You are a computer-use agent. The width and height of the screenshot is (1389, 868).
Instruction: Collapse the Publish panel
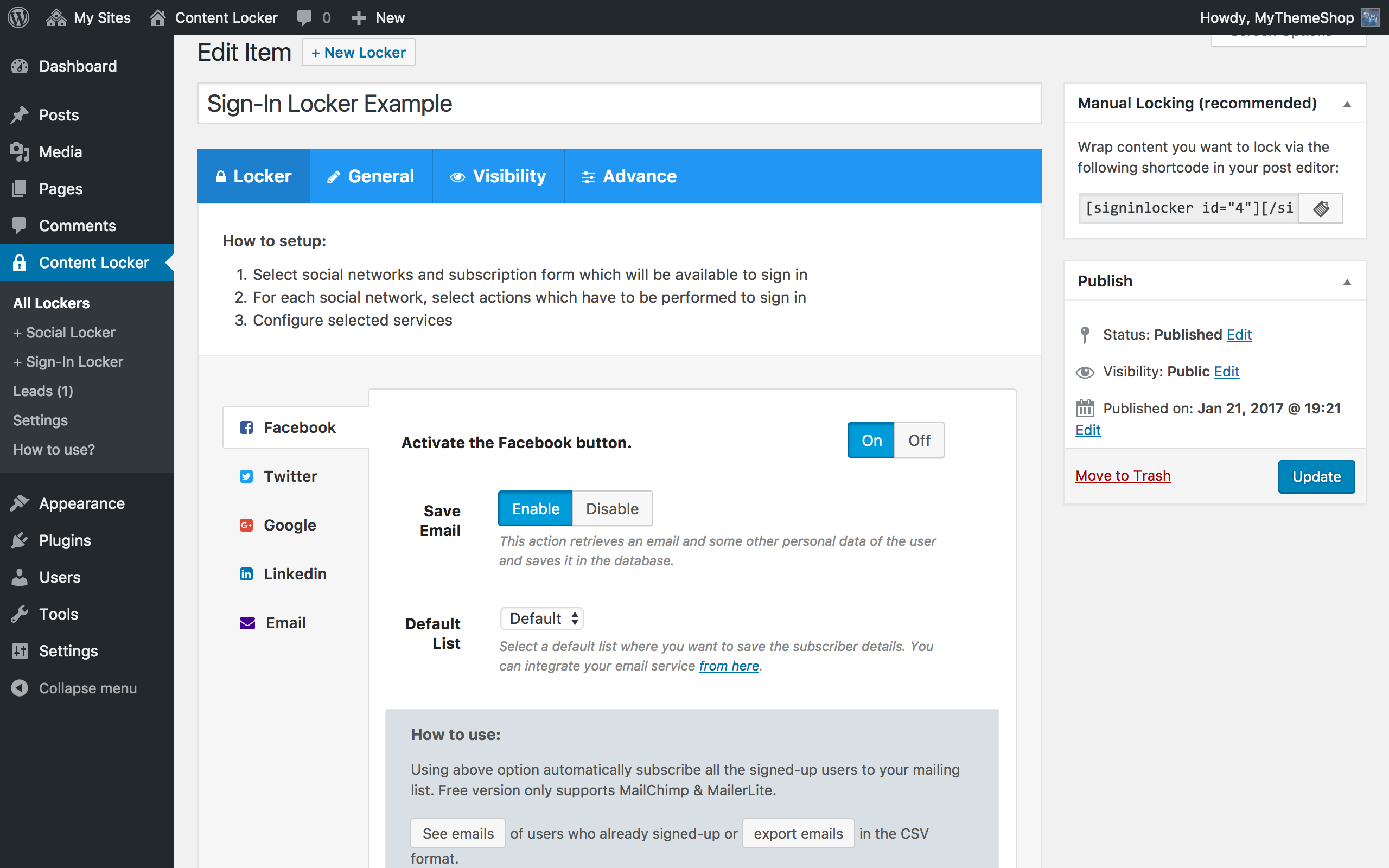pos(1347,282)
